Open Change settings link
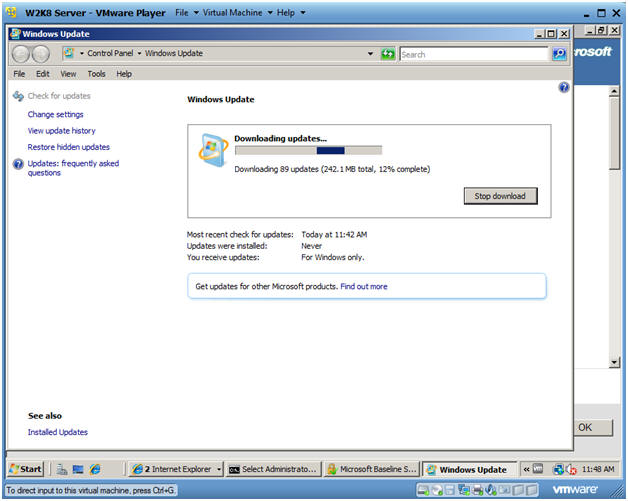The width and height of the screenshot is (628, 501). (x=56, y=115)
